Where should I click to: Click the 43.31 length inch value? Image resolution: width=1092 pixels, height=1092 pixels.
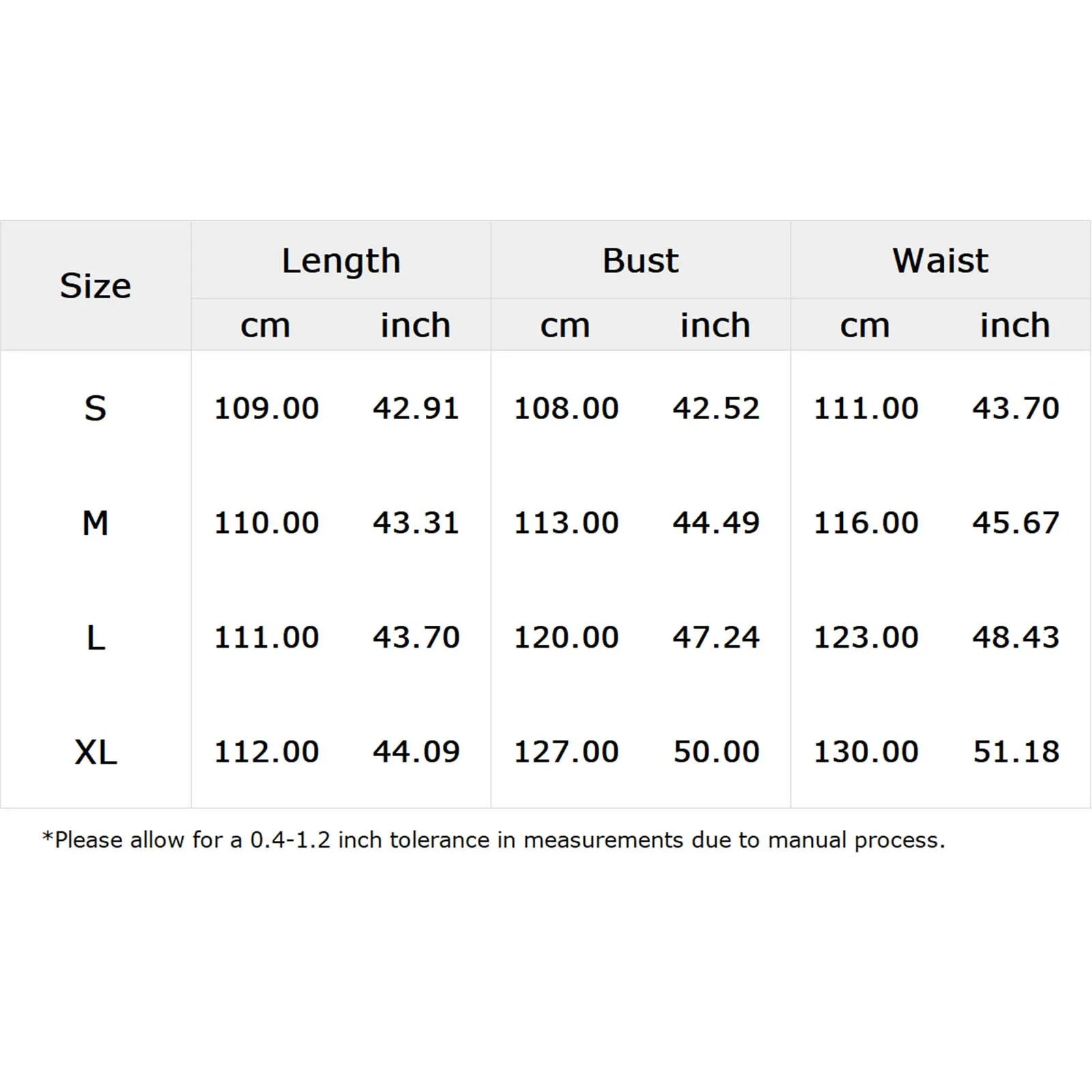[x=416, y=523]
